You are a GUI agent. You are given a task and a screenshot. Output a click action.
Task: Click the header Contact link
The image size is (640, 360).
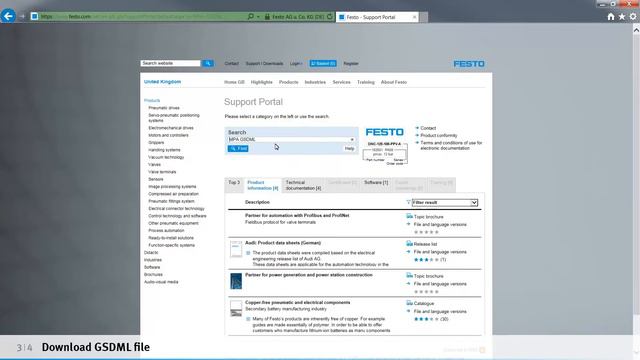pos(231,64)
